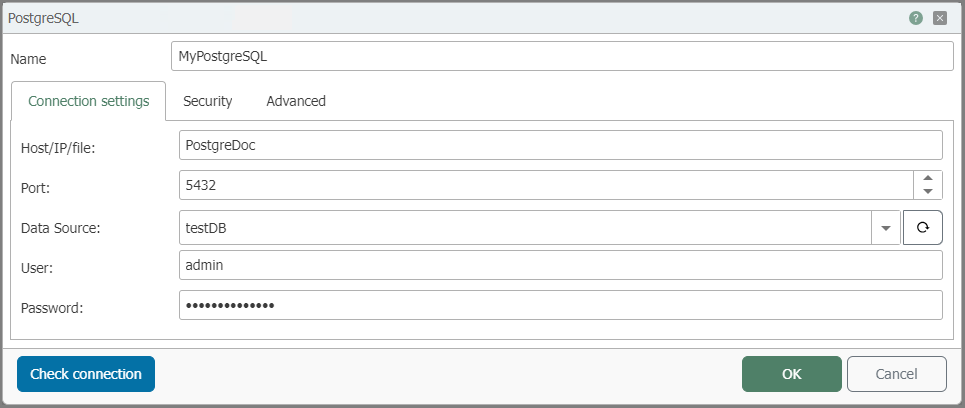Close the PostgreSQL dialog

click(940, 18)
